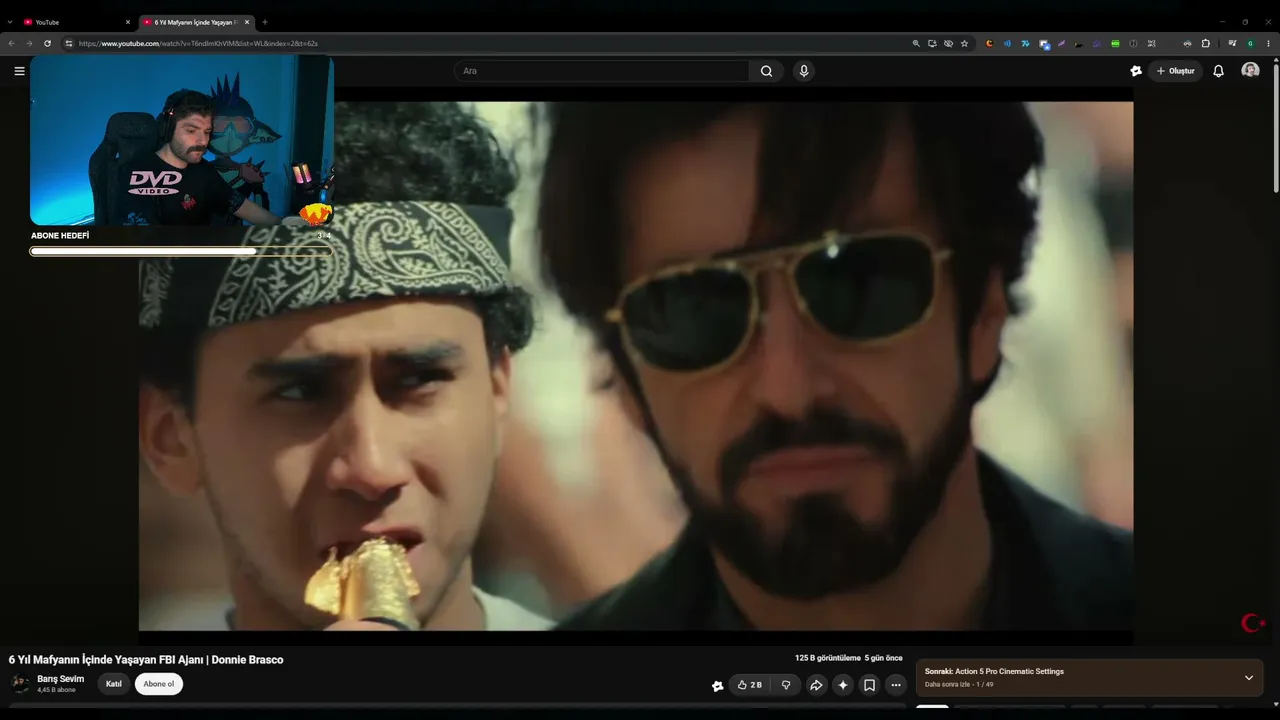Viewport: 1280px width, 720px height.
Task: Save the video with the bookmark icon
Action: 870,685
